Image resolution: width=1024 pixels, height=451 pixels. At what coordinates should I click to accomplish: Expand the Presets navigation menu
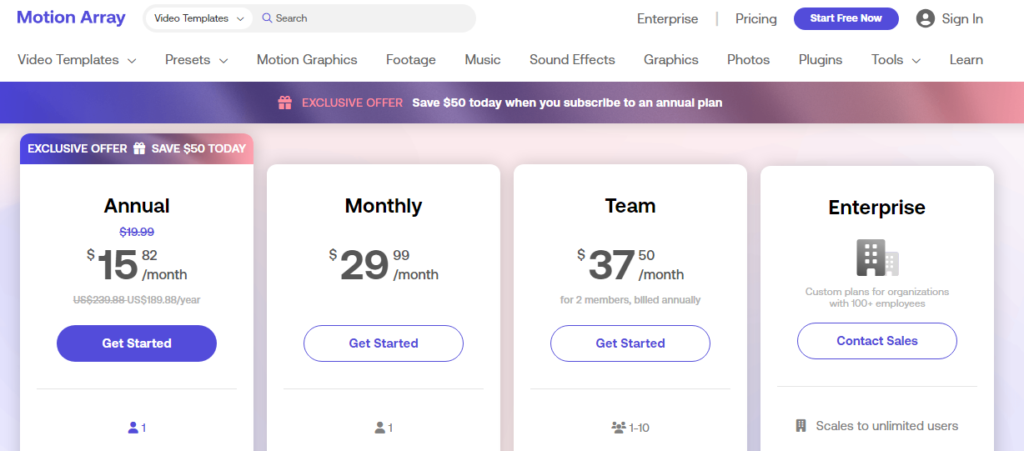point(197,60)
